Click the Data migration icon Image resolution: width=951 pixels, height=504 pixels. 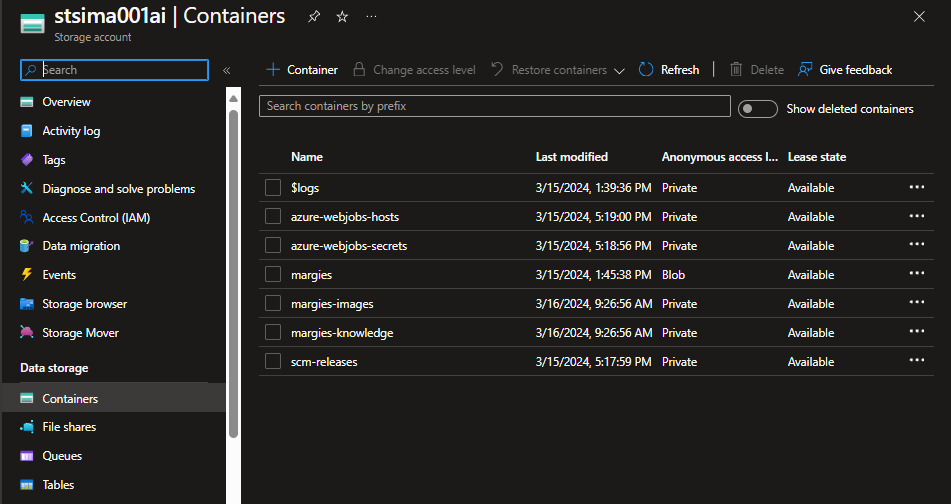(27, 246)
